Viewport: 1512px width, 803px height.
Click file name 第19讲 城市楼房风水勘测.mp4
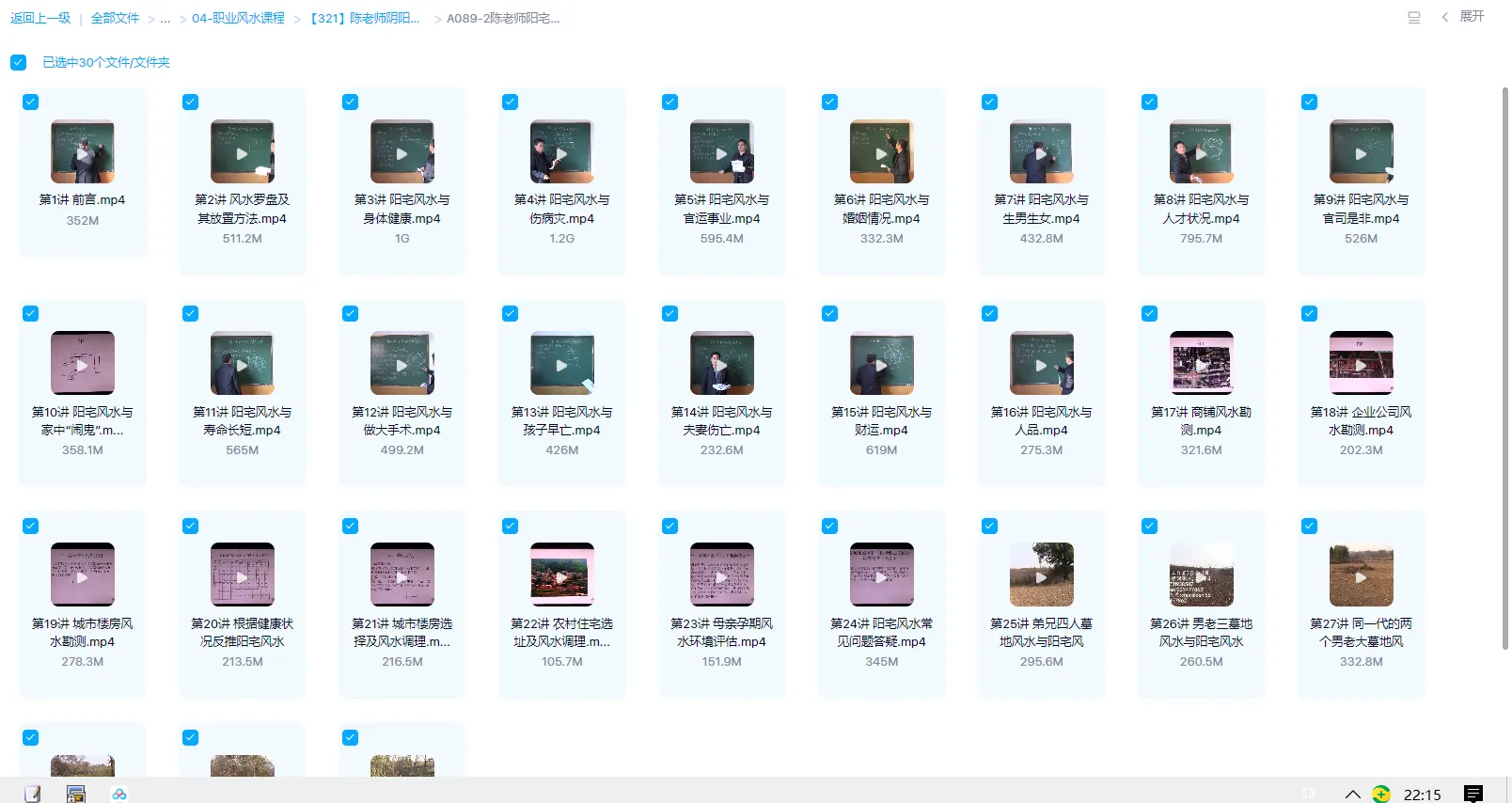[83, 633]
